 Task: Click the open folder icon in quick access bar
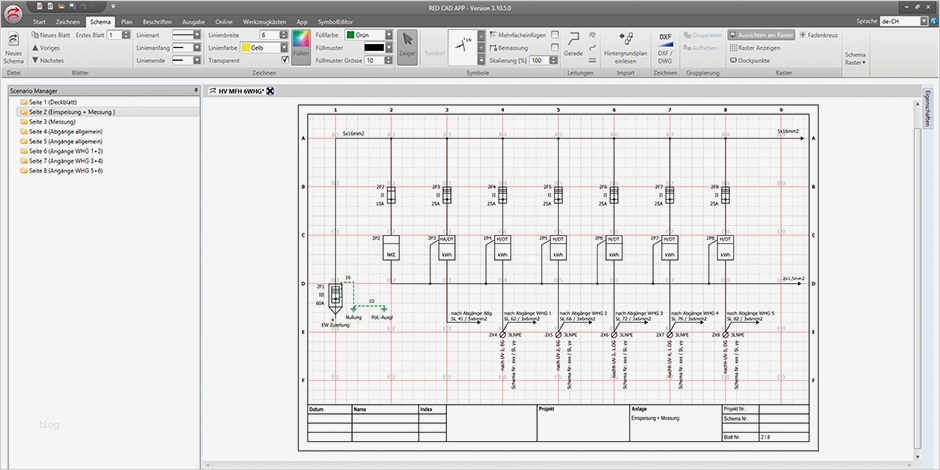tap(61, 6)
